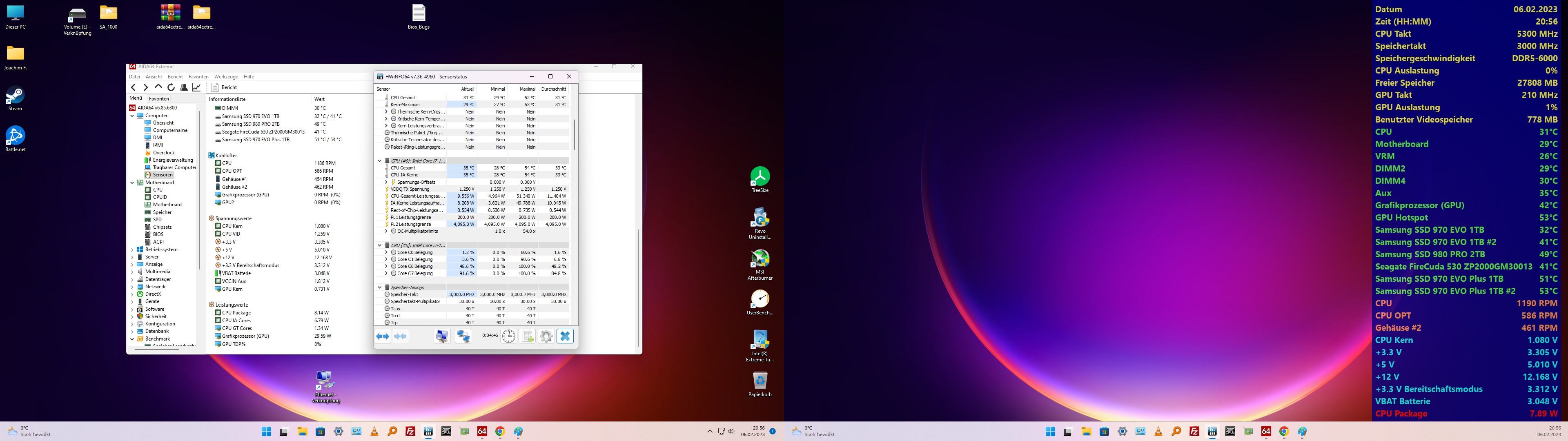
Task: Click the AIDA64 window right-edge scrollbar
Action: (638, 287)
